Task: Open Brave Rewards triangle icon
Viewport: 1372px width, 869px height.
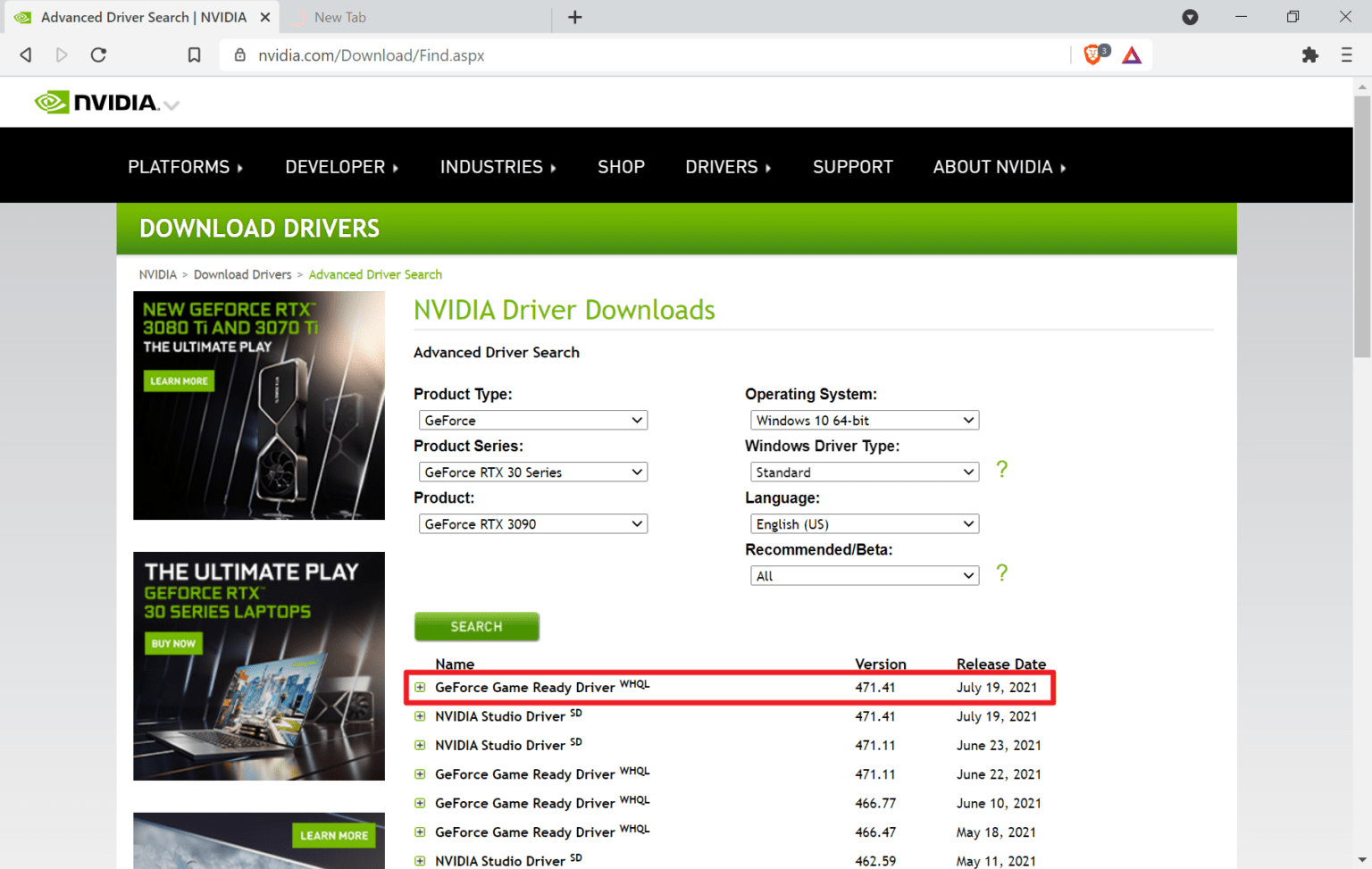Action: (1132, 55)
